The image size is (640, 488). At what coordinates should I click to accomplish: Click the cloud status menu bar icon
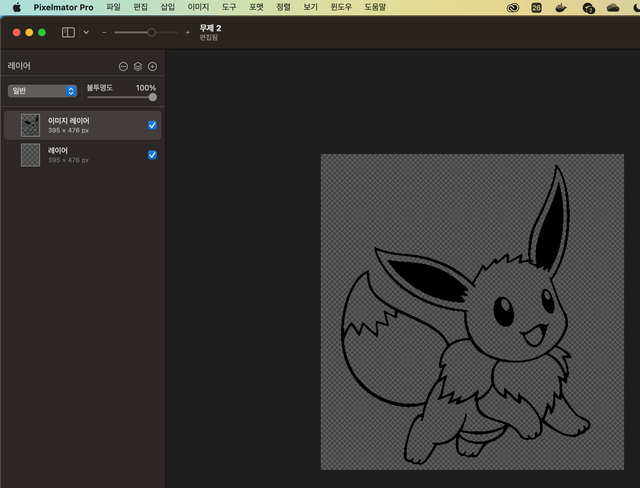613,8
